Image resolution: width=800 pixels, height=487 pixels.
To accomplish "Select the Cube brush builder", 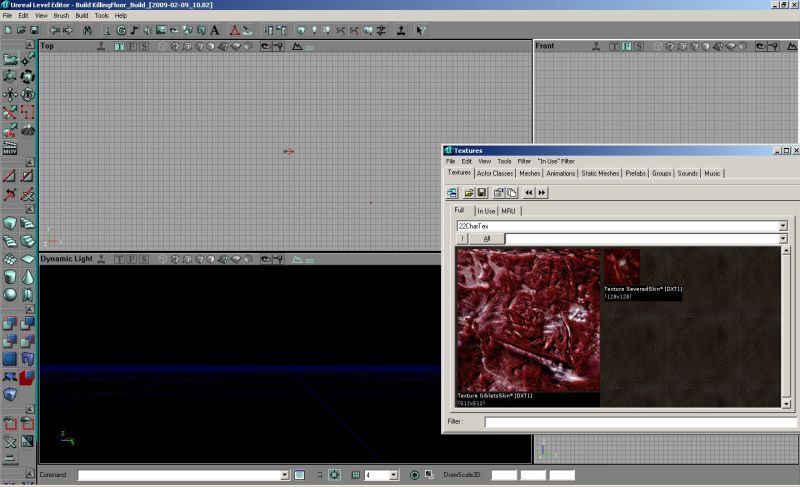I will point(10,223).
